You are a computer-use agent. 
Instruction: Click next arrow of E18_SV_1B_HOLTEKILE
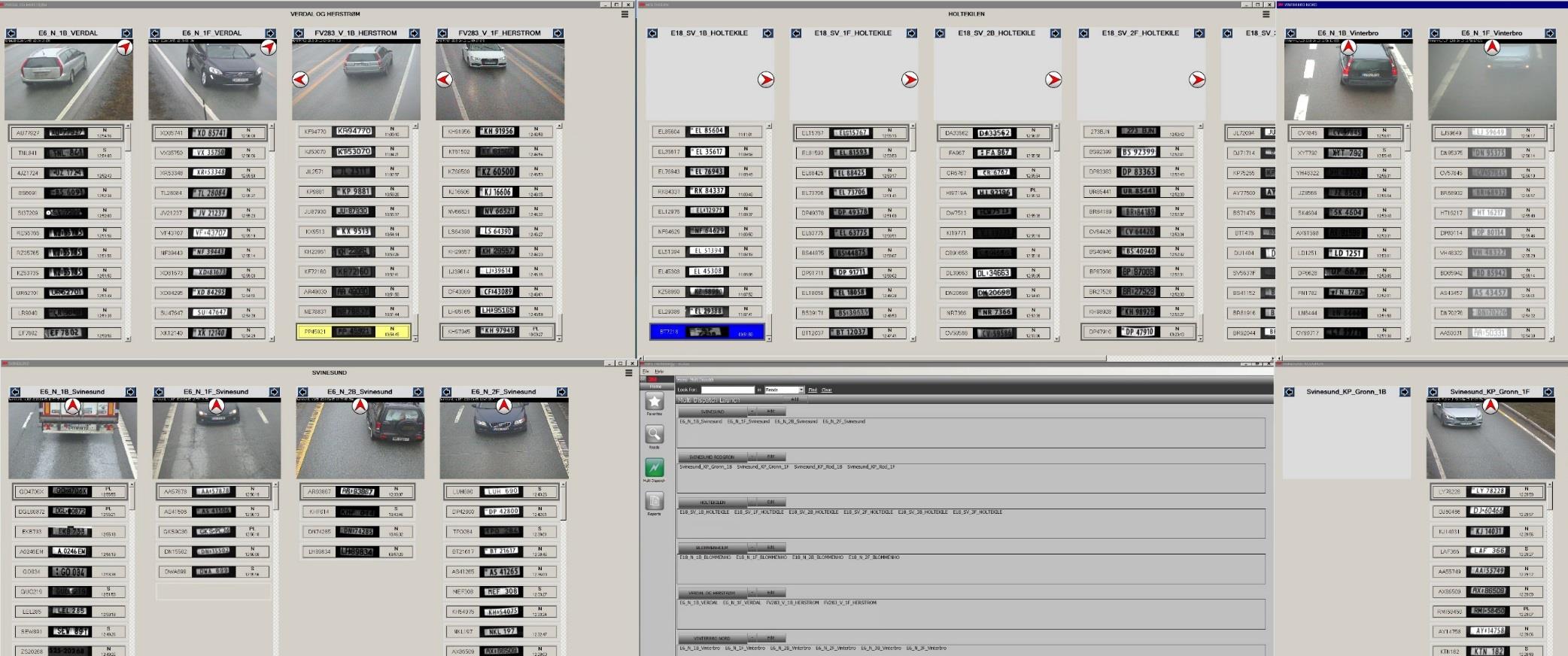pos(768,33)
